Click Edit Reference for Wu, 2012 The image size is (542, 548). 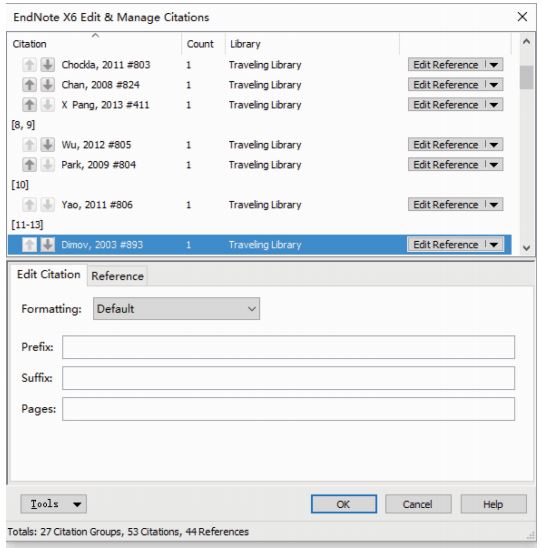click(446, 144)
